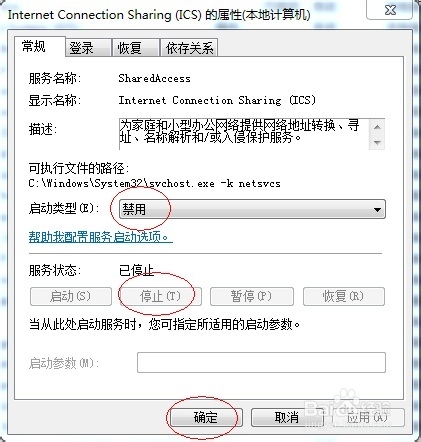Viewport: 421px width, 442px height.
Task: Confirm with the 确定 button
Action: 206,417
